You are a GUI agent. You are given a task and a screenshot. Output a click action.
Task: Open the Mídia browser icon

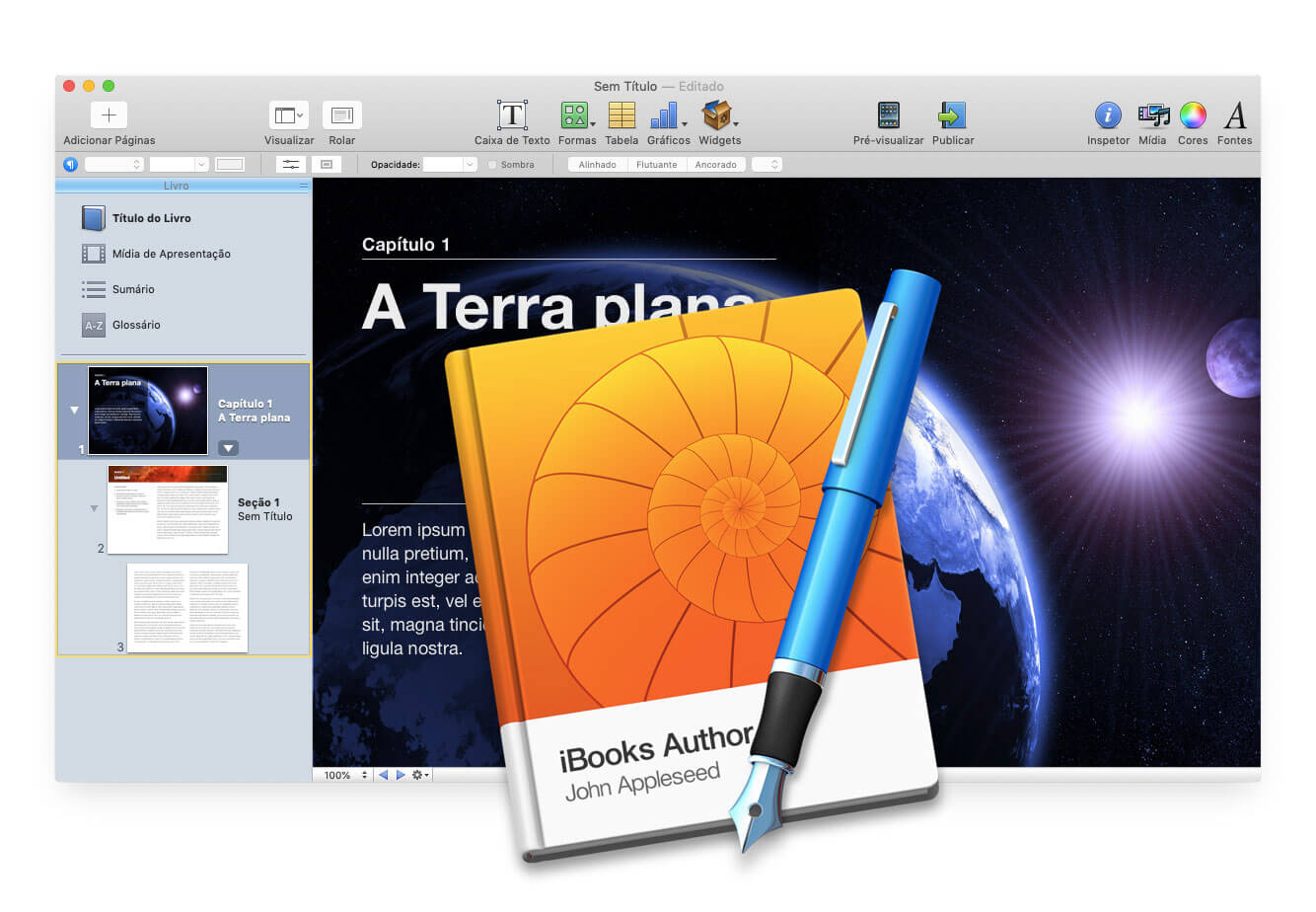click(x=1153, y=115)
